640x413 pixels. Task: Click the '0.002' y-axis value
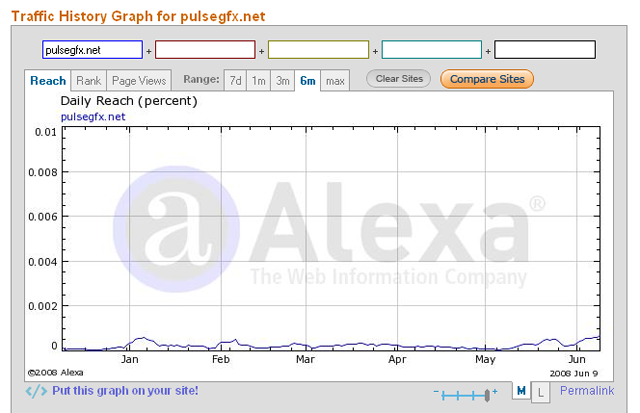pyautogui.click(x=43, y=306)
